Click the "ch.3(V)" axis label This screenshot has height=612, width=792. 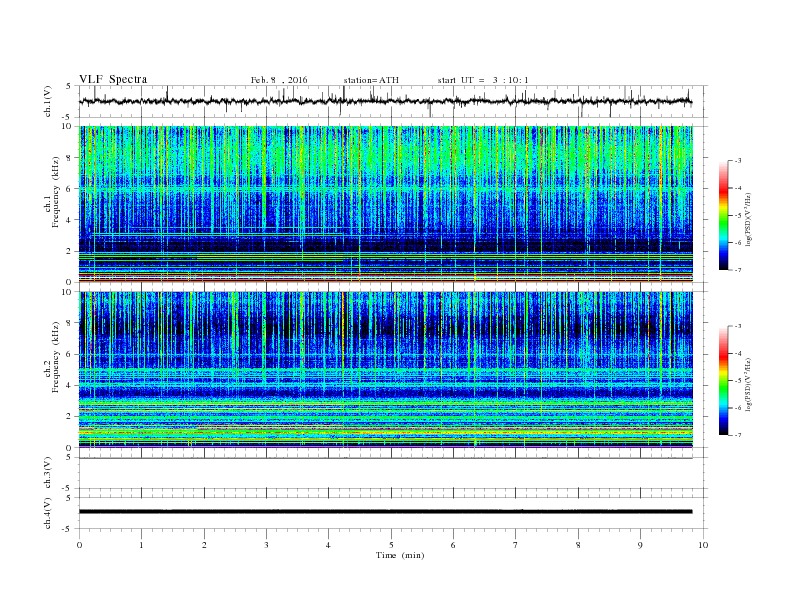click(x=48, y=473)
